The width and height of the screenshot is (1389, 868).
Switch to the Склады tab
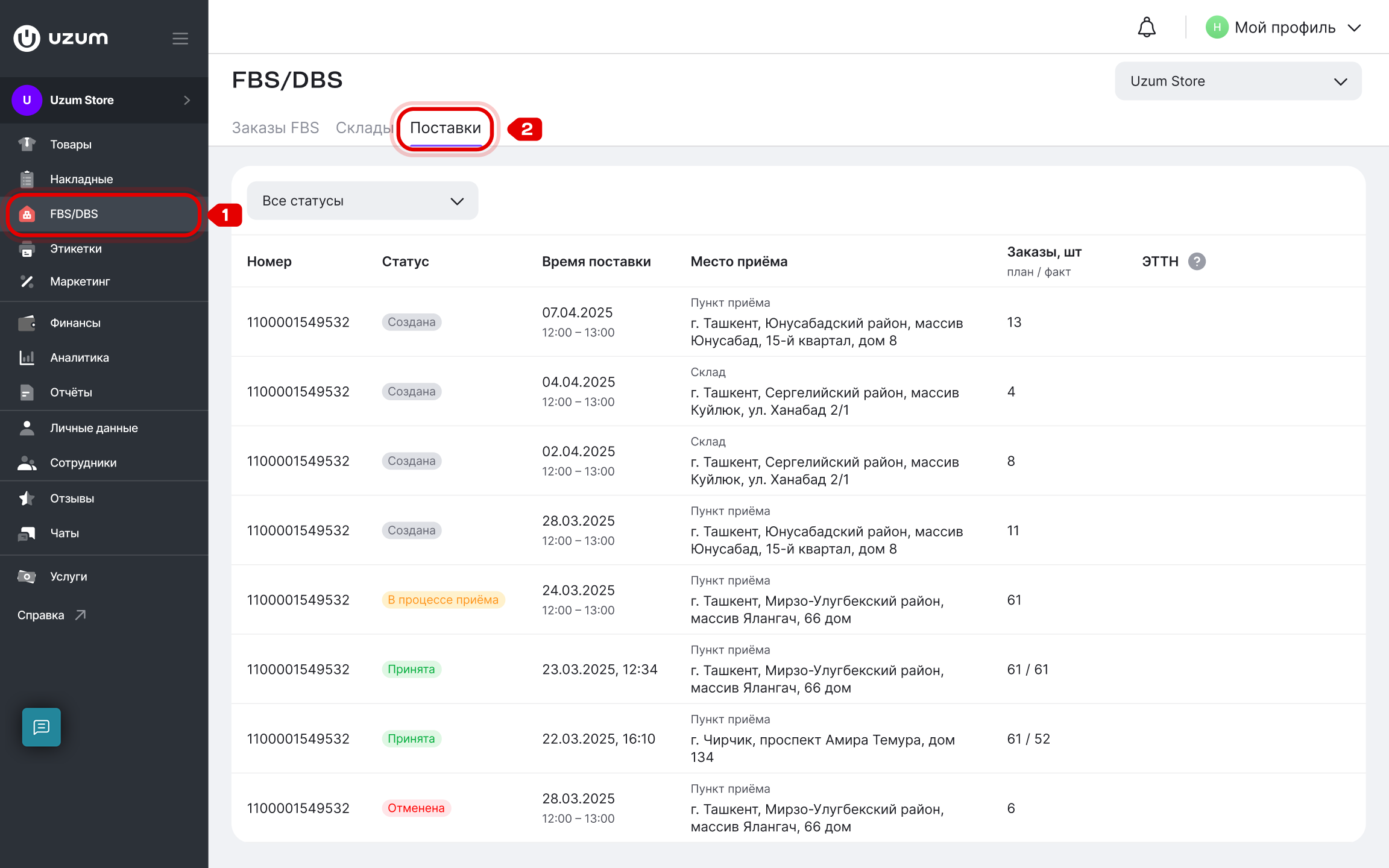364,128
